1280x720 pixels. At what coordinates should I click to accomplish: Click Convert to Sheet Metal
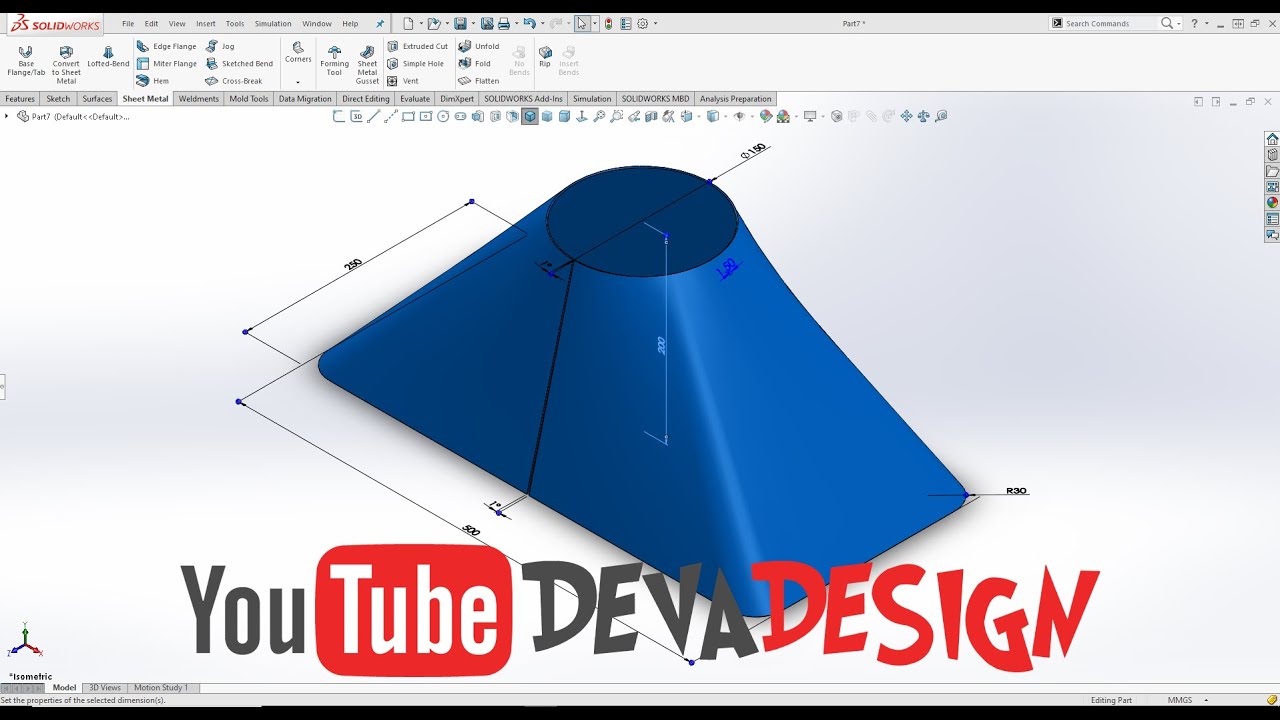click(x=66, y=65)
